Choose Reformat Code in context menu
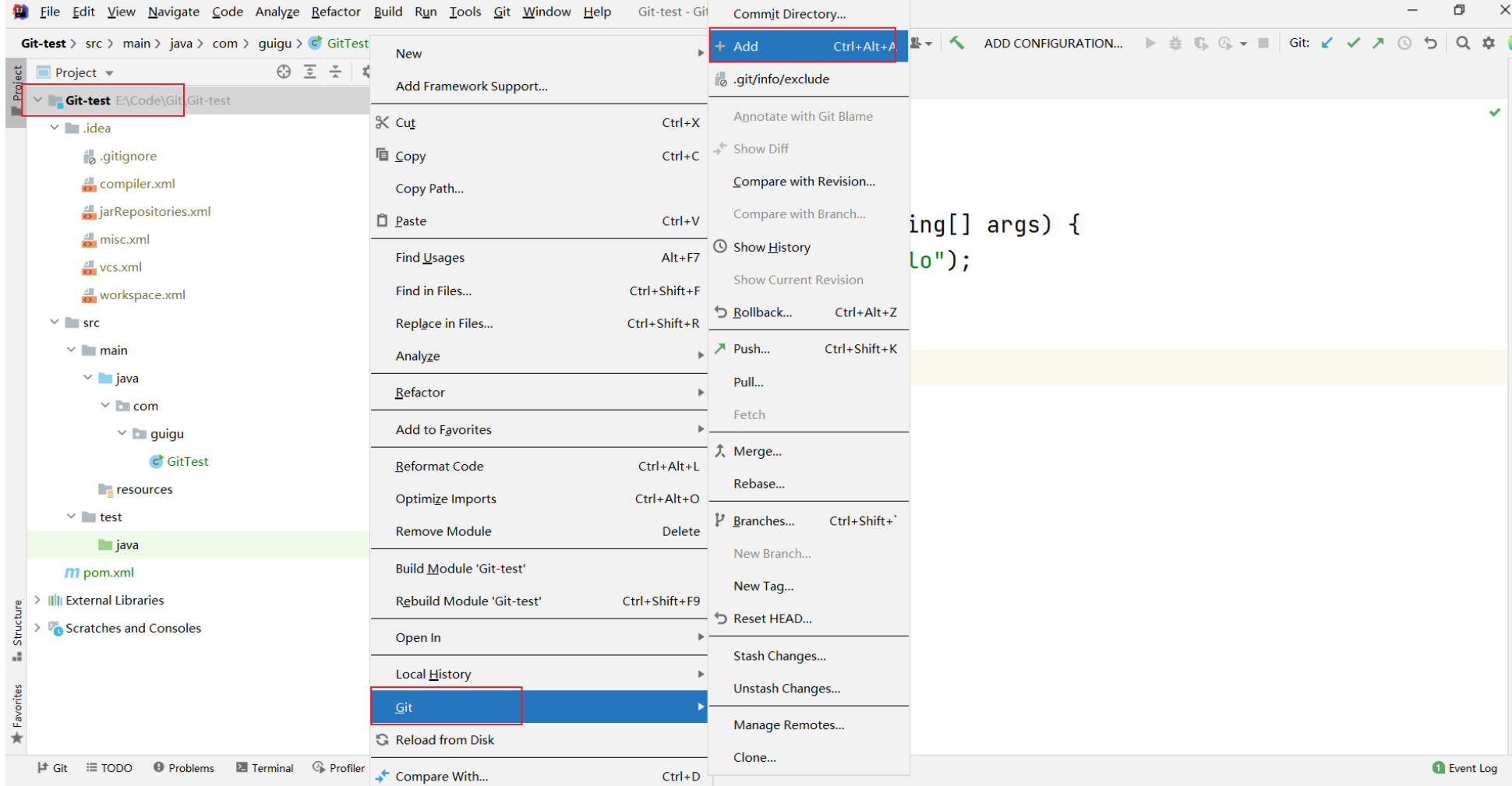This screenshot has height=786, width=1512. (x=539, y=466)
